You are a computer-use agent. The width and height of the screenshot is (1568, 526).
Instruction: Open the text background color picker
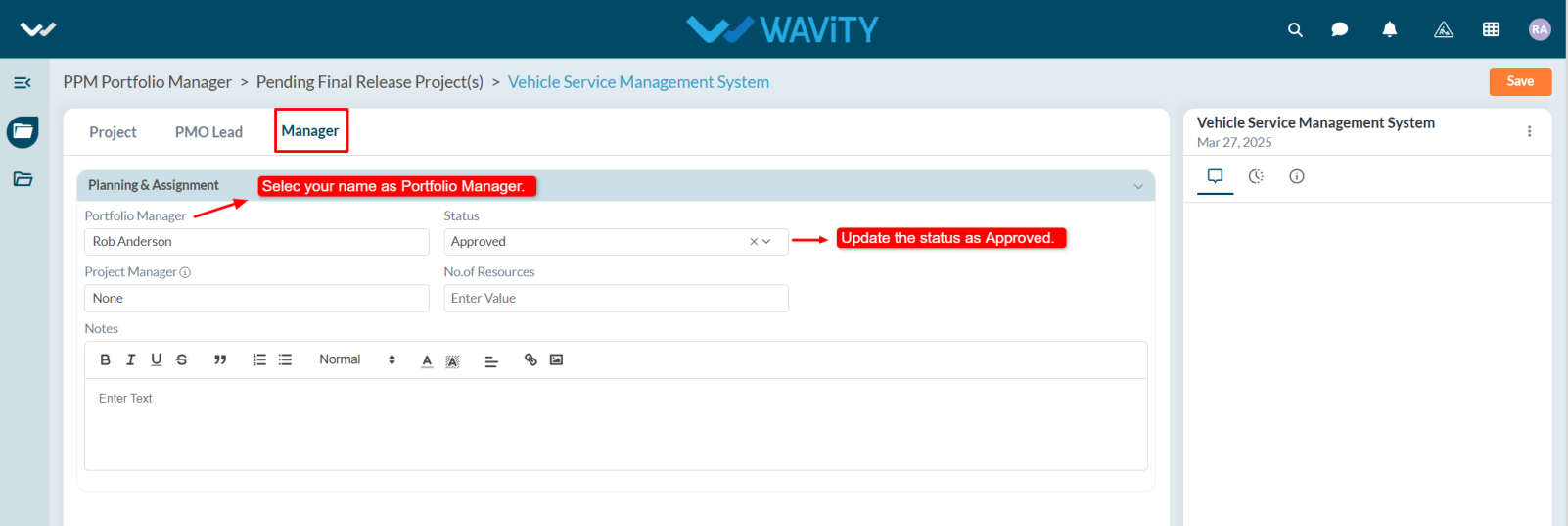pos(452,360)
